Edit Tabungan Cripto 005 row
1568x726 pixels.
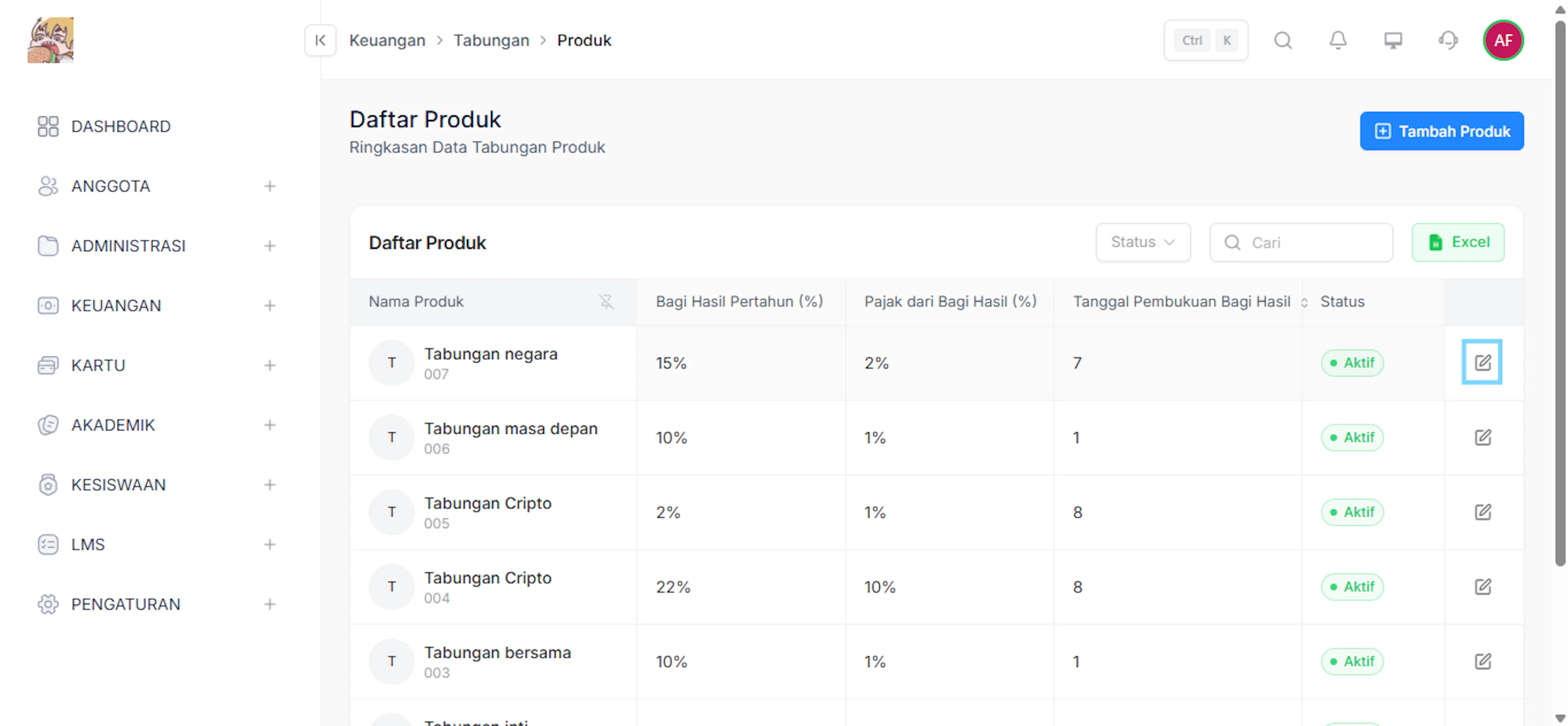[x=1482, y=512]
